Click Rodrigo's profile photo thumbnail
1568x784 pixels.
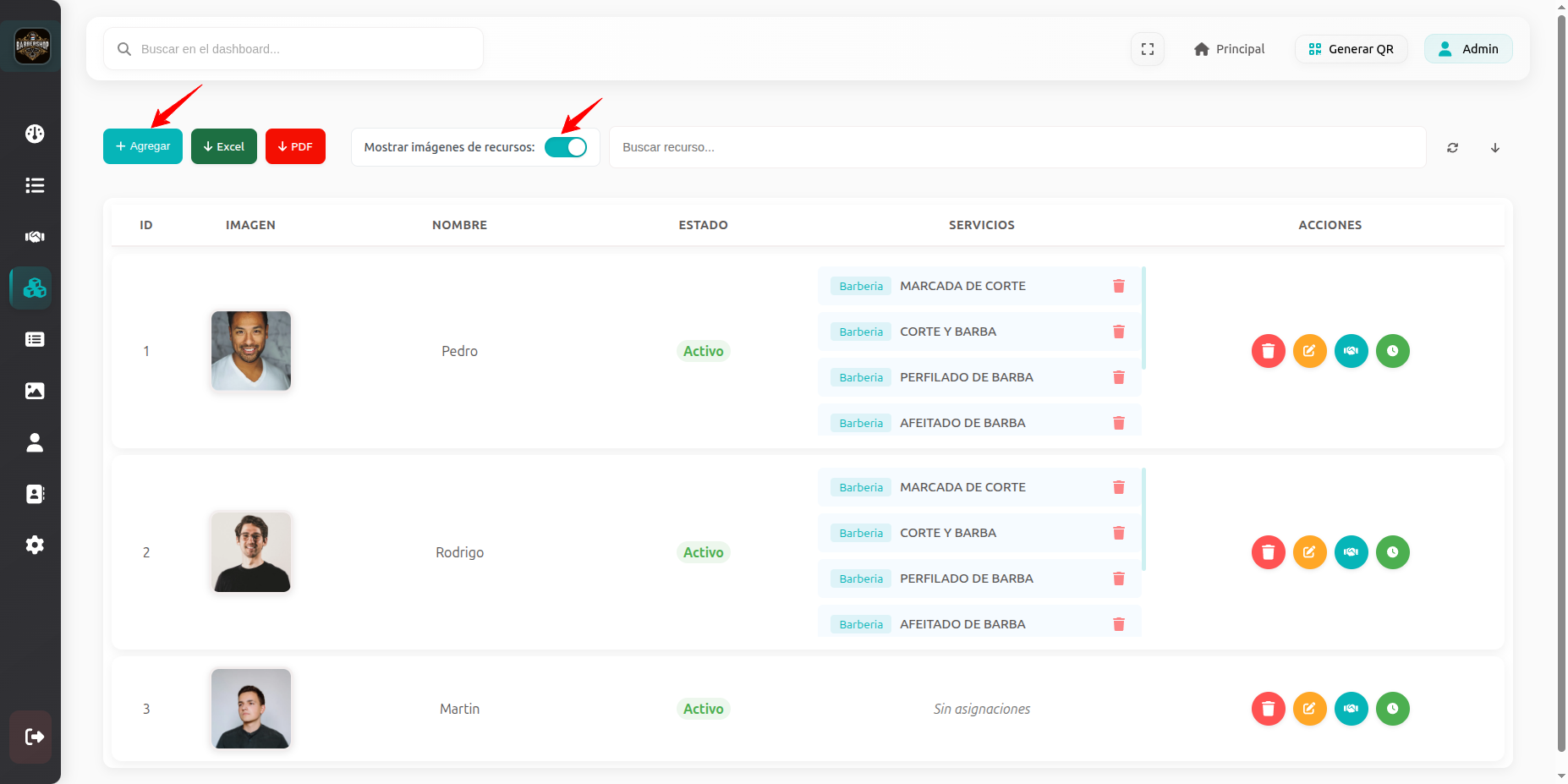(x=251, y=552)
